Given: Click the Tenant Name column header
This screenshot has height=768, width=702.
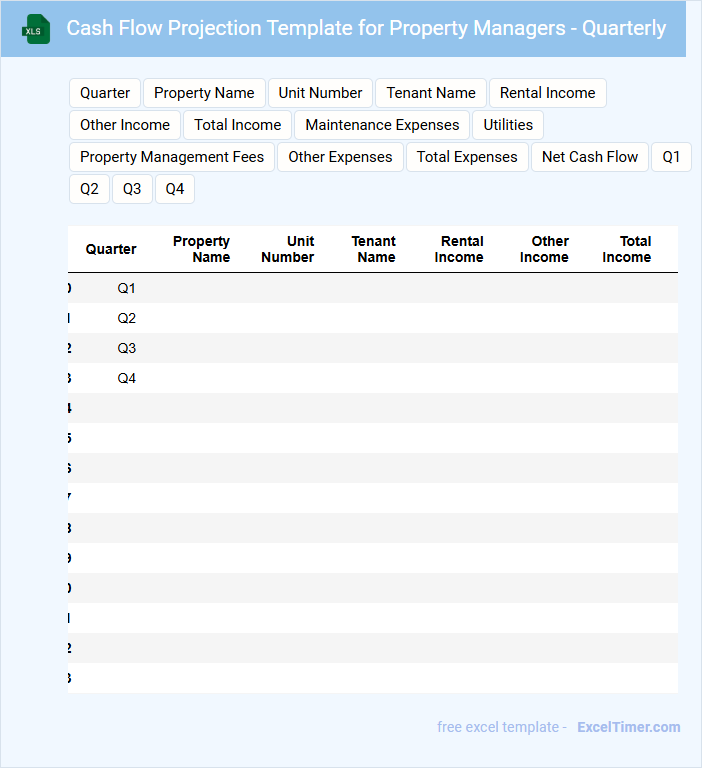Looking at the screenshot, I should [374, 249].
